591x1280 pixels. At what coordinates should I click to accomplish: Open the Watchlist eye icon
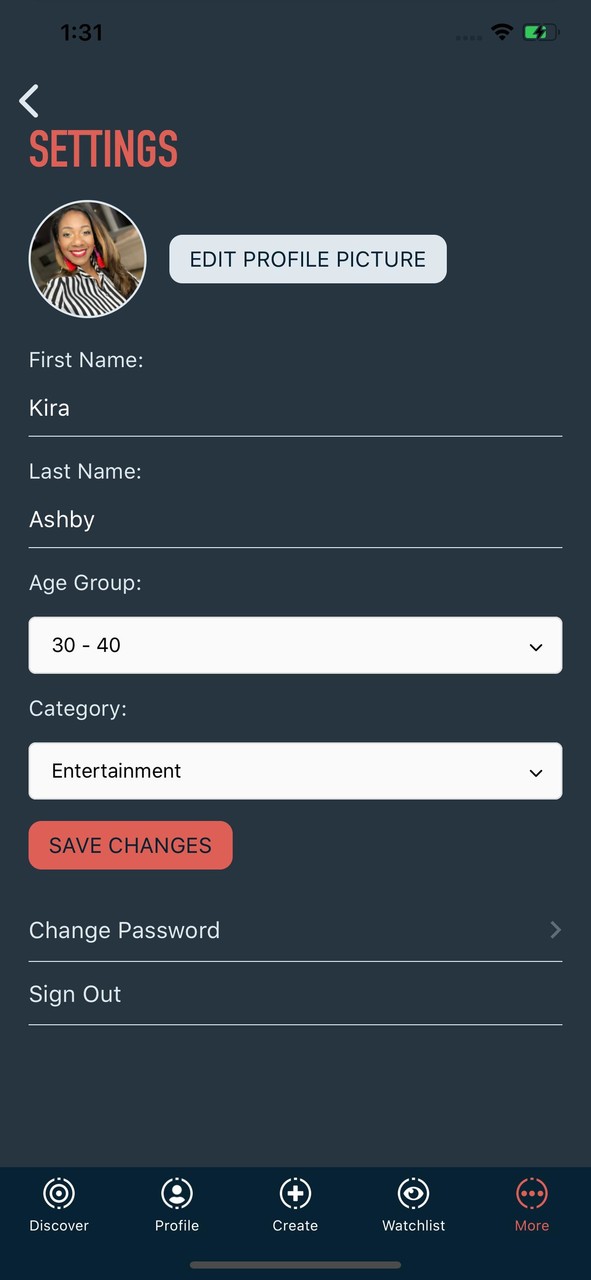click(413, 1194)
